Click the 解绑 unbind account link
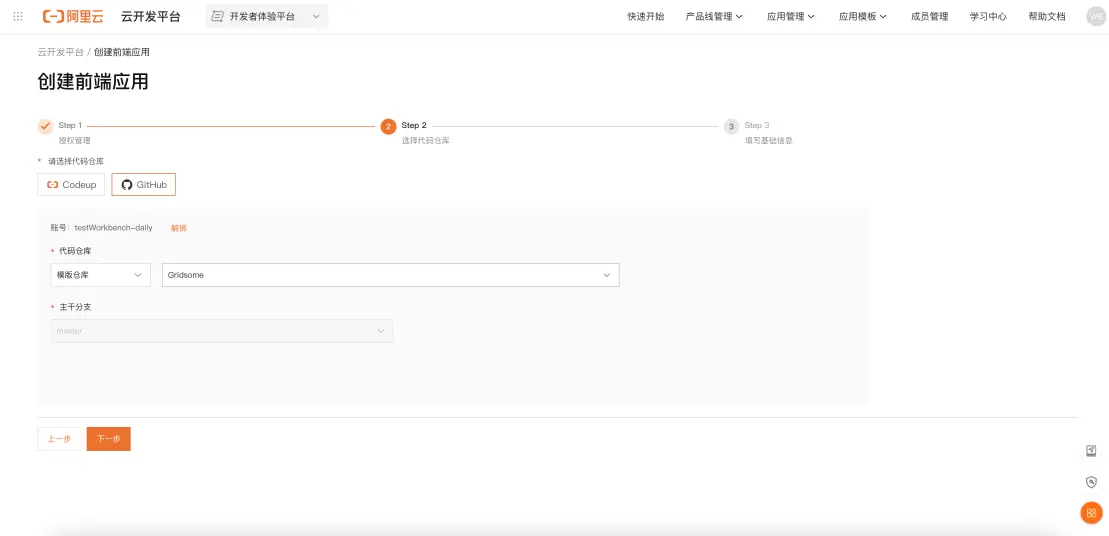The width and height of the screenshot is (1109, 536). (x=179, y=228)
